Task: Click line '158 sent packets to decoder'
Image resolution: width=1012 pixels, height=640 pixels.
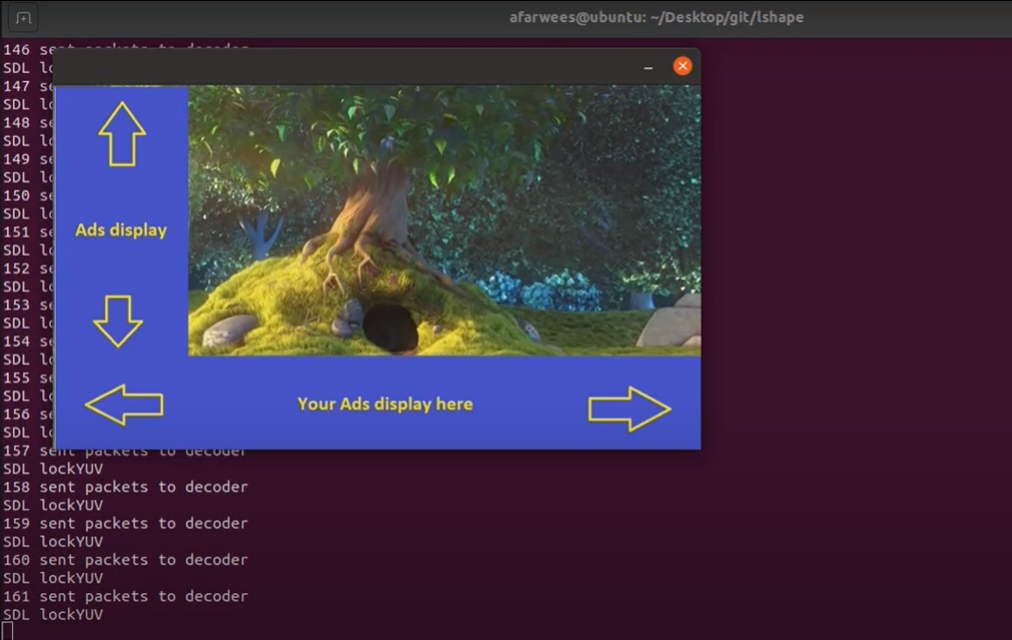Action: coord(125,487)
